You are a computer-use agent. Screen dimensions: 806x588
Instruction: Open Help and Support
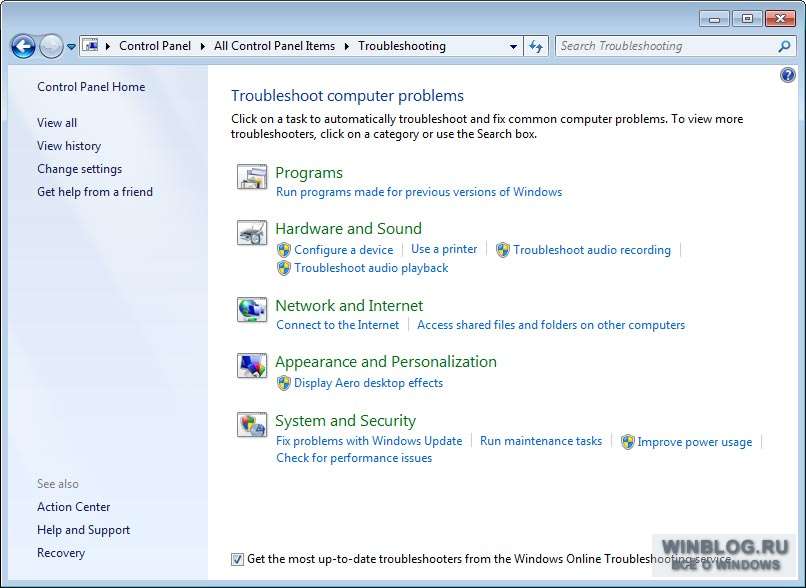83,530
